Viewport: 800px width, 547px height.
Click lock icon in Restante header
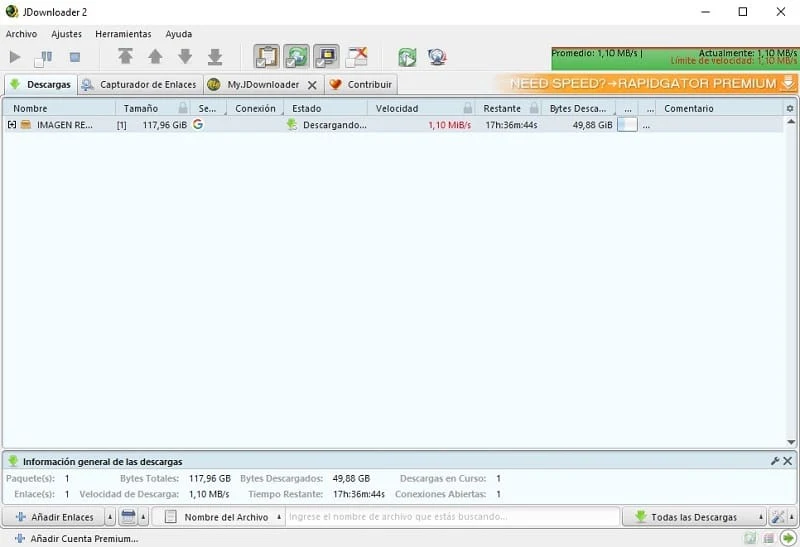point(534,108)
